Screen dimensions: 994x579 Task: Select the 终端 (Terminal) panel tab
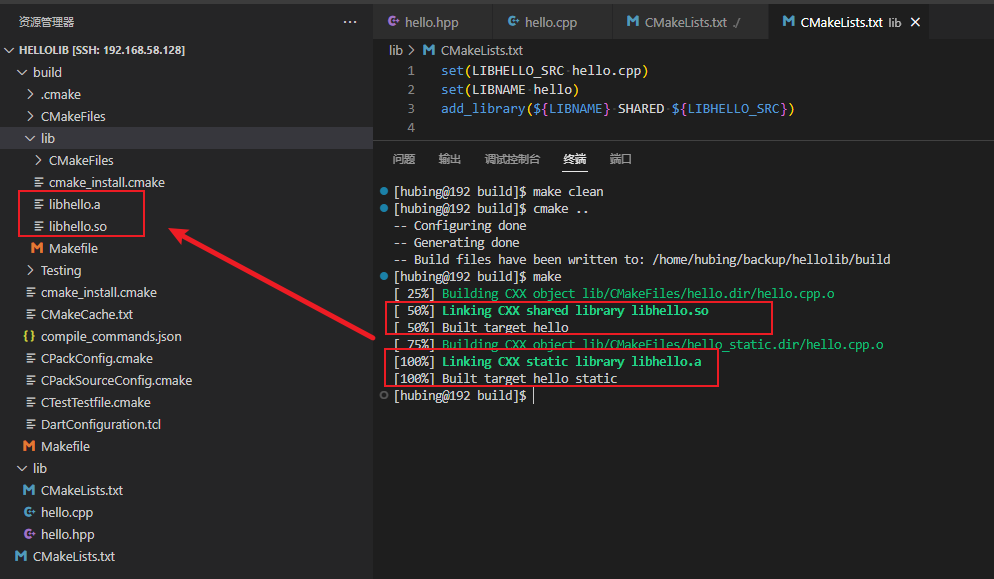[575, 159]
